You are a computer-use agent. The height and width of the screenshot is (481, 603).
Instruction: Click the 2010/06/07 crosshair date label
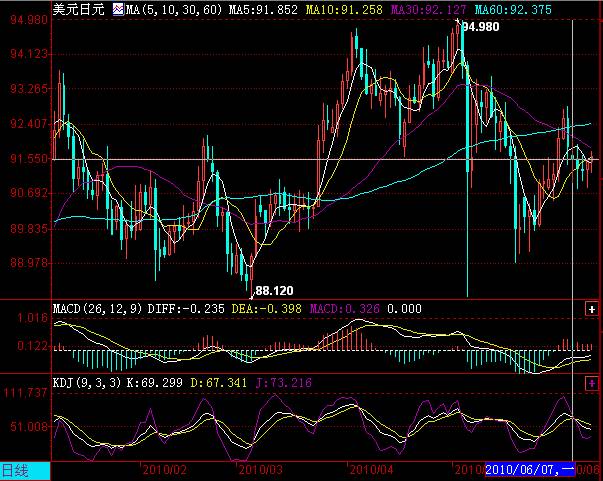(x=530, y=469)
